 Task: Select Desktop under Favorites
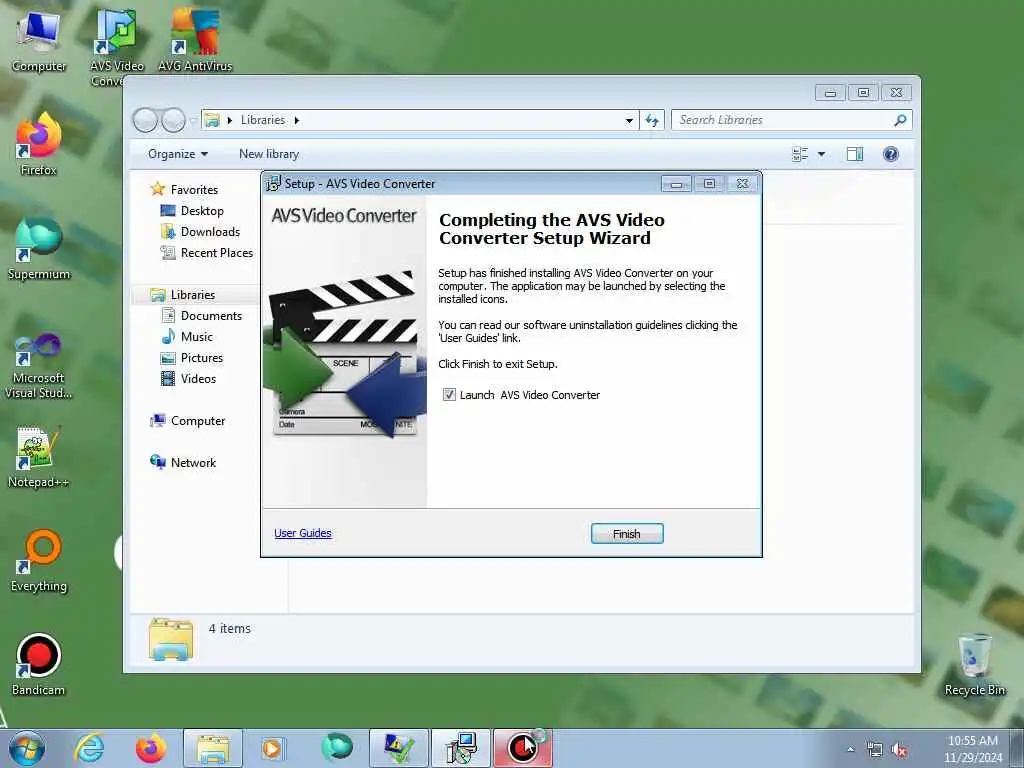click(202, 210)
